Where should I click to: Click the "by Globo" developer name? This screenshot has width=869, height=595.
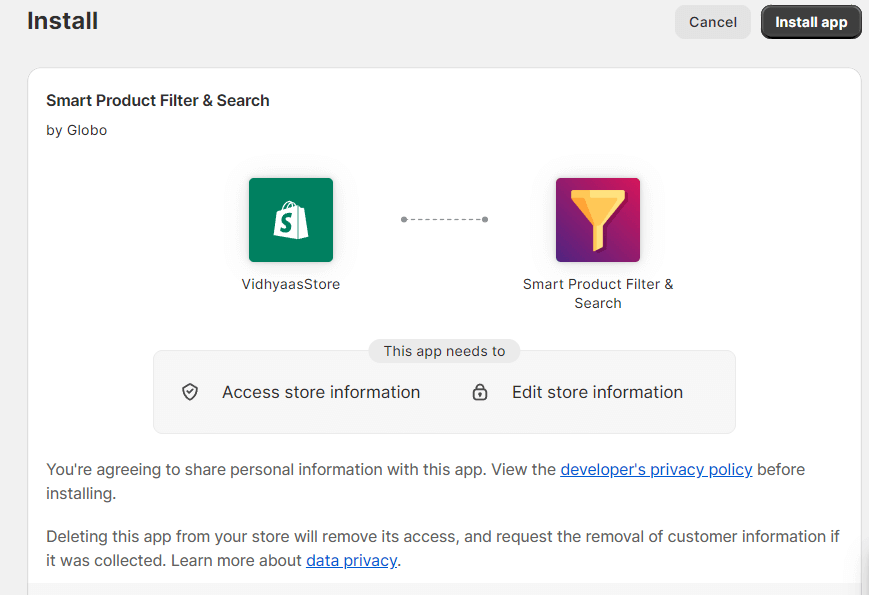click(77, 130)
